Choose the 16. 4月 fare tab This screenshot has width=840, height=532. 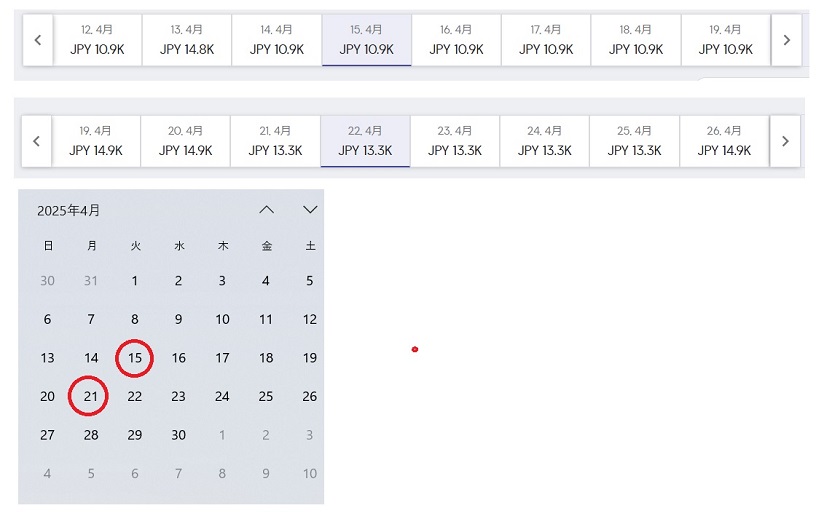[456, 40]
